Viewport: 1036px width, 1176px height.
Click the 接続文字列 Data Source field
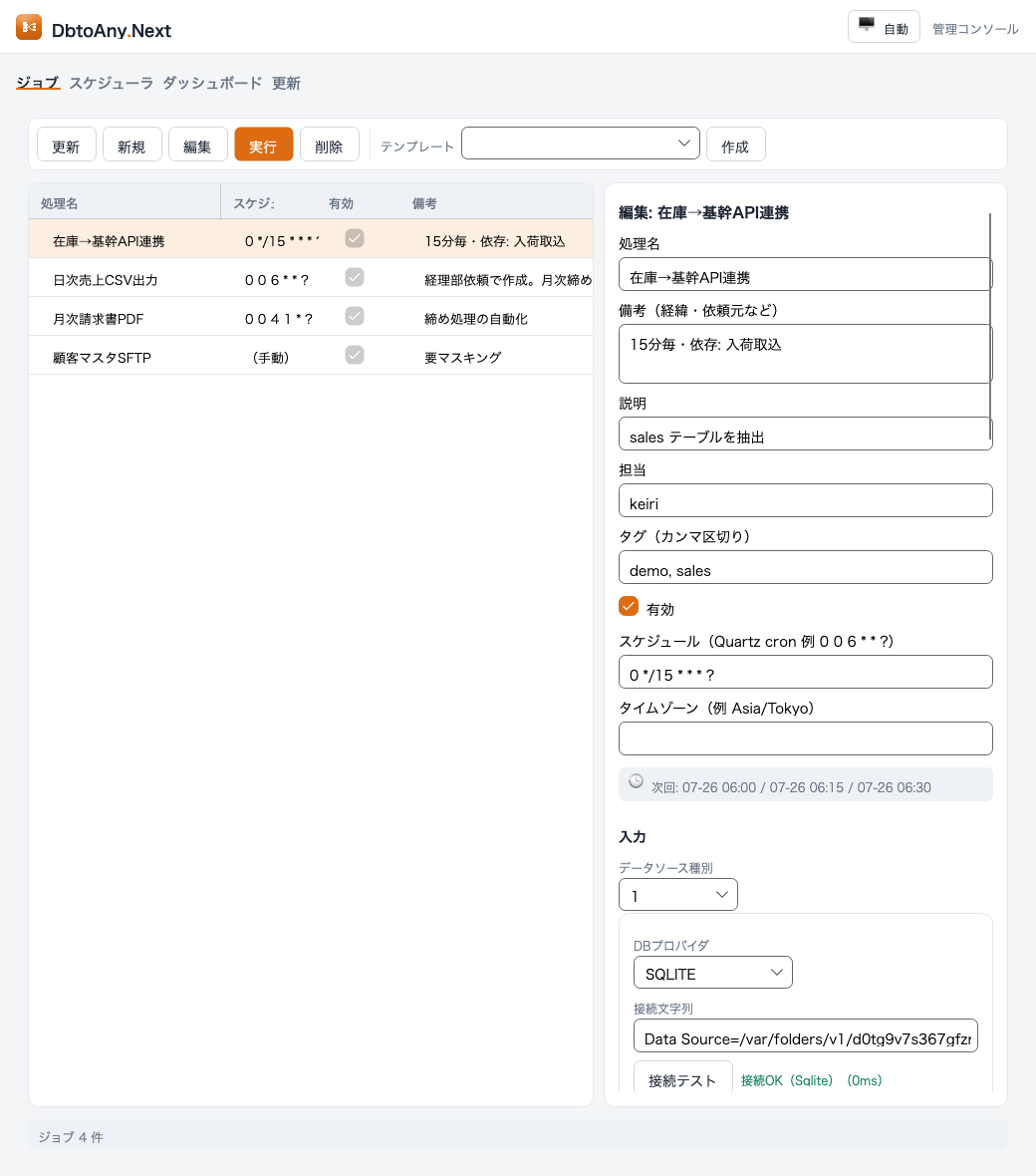[805, 1035]
